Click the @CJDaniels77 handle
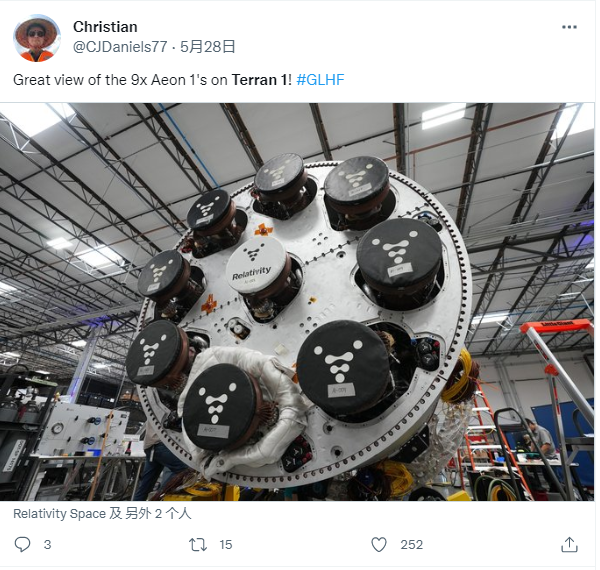Image resolution: width=600 pixels, height=570 pixels. point(120,47)
